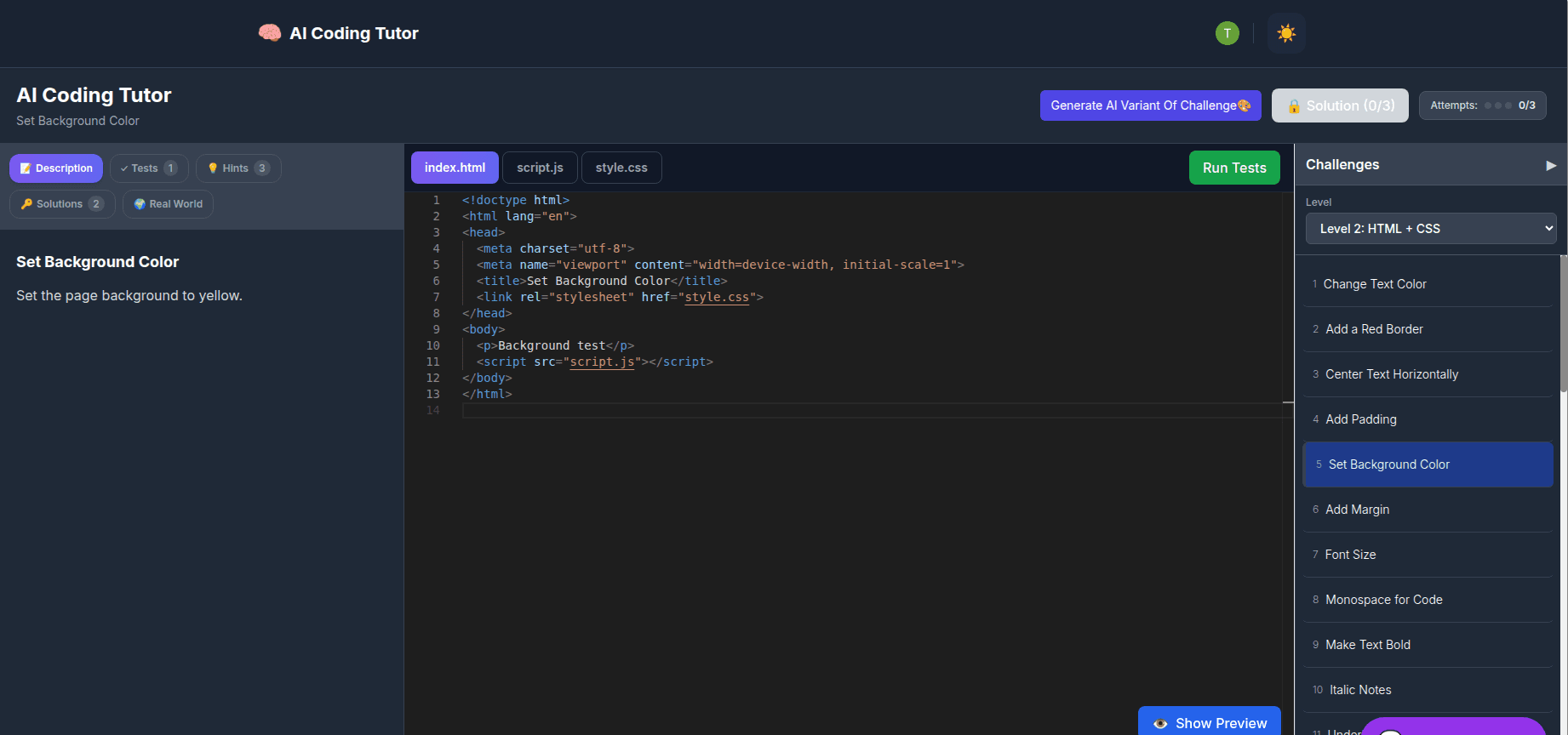Switch to script.js file tab
Viewport: 1568px width, 735px height.
point(540,168)
